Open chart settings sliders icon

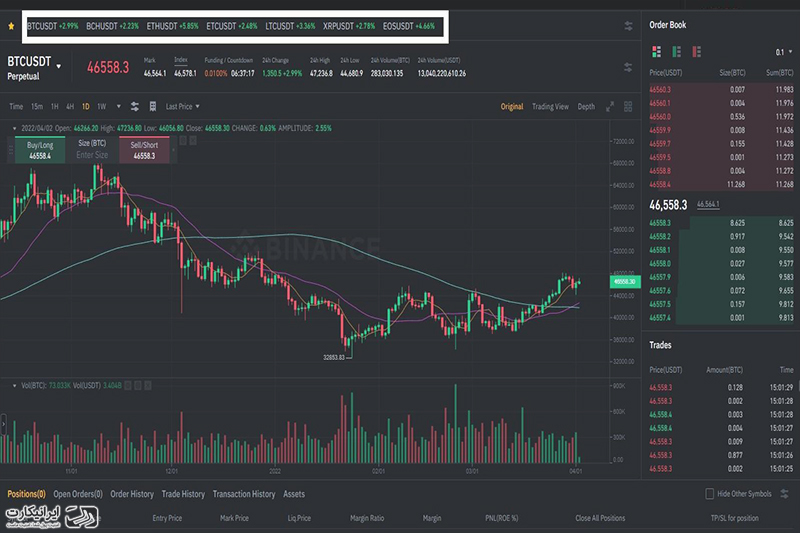click(x=135, y=106)
